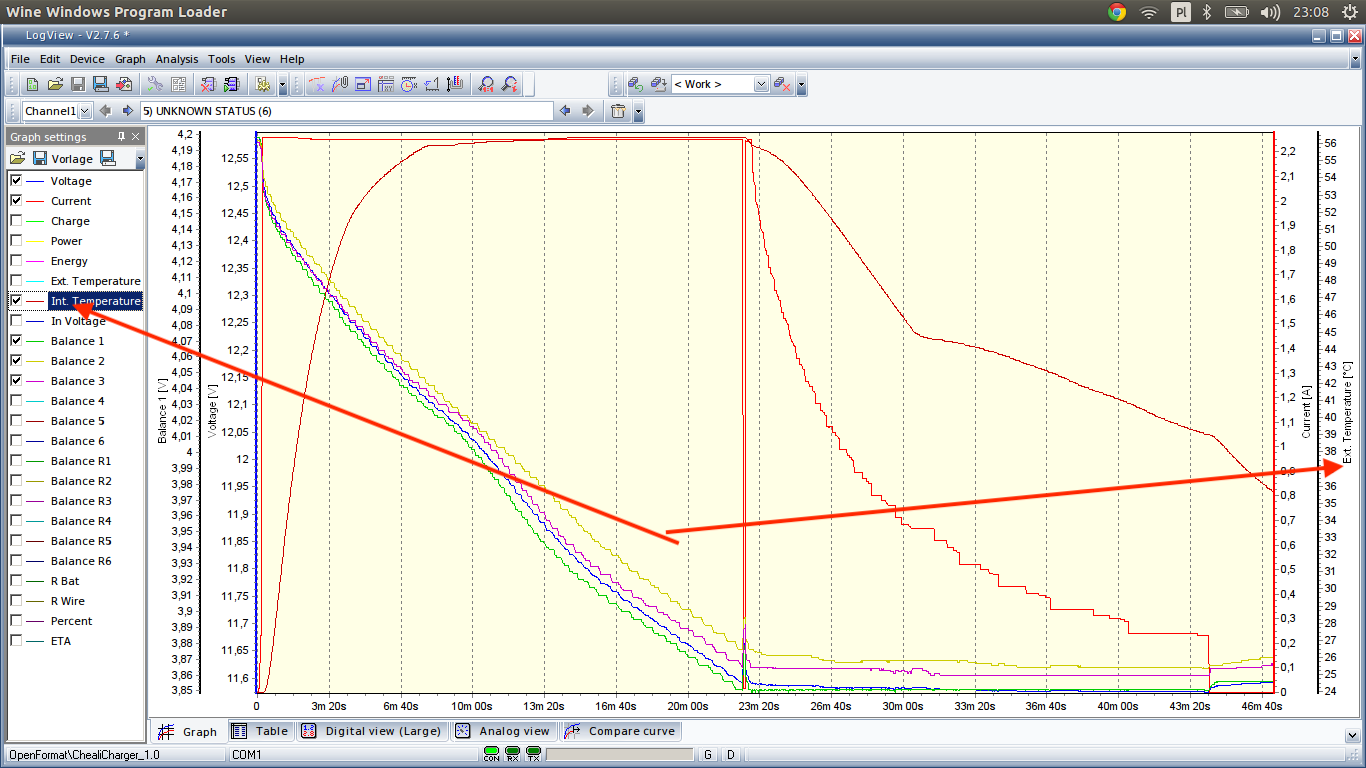1366x768 pixels.
Task: Open the Channel1 dropdown
Action: [x=85, y=111]
